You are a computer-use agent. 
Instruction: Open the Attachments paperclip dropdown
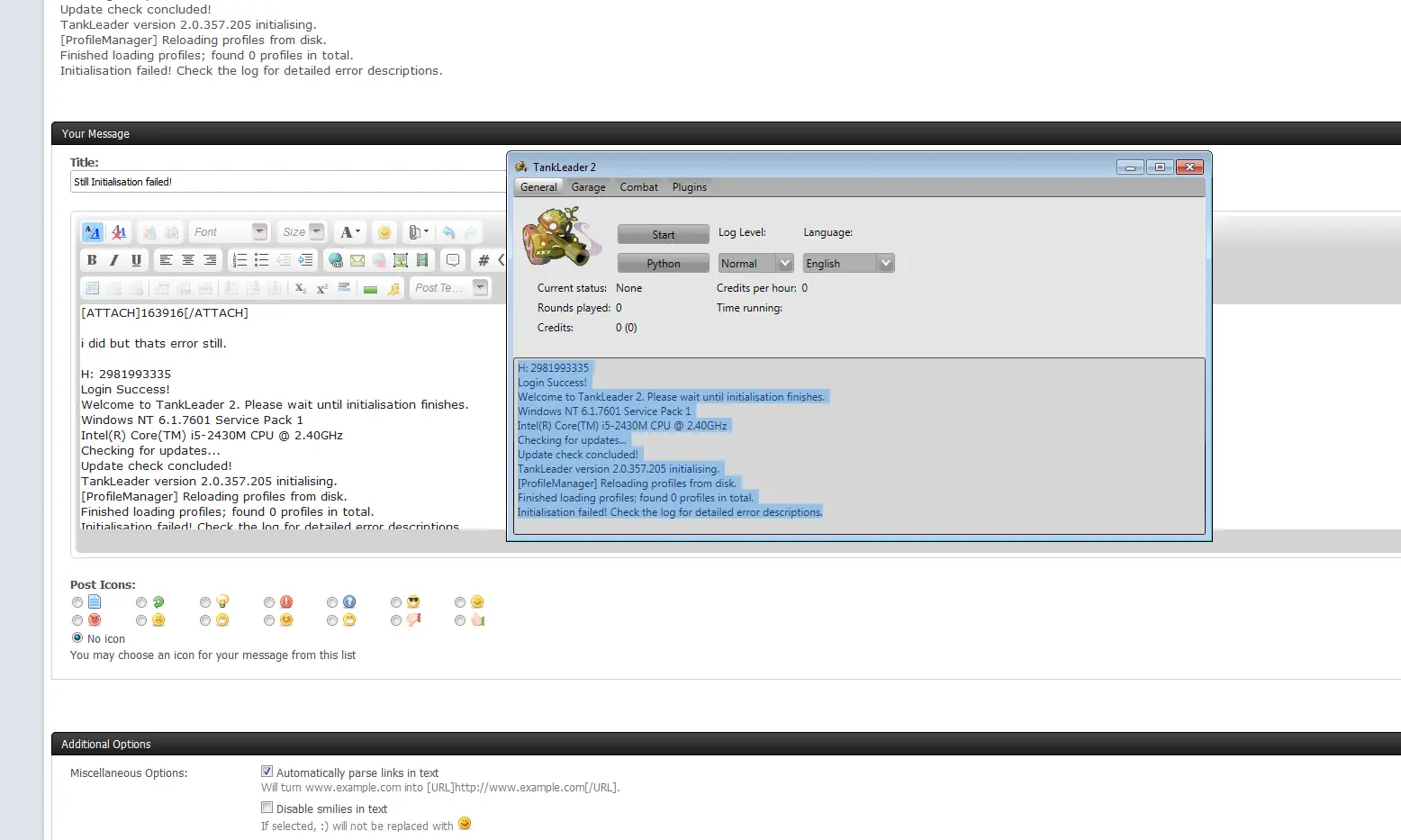pyautogui.click(x=419, y=232)
